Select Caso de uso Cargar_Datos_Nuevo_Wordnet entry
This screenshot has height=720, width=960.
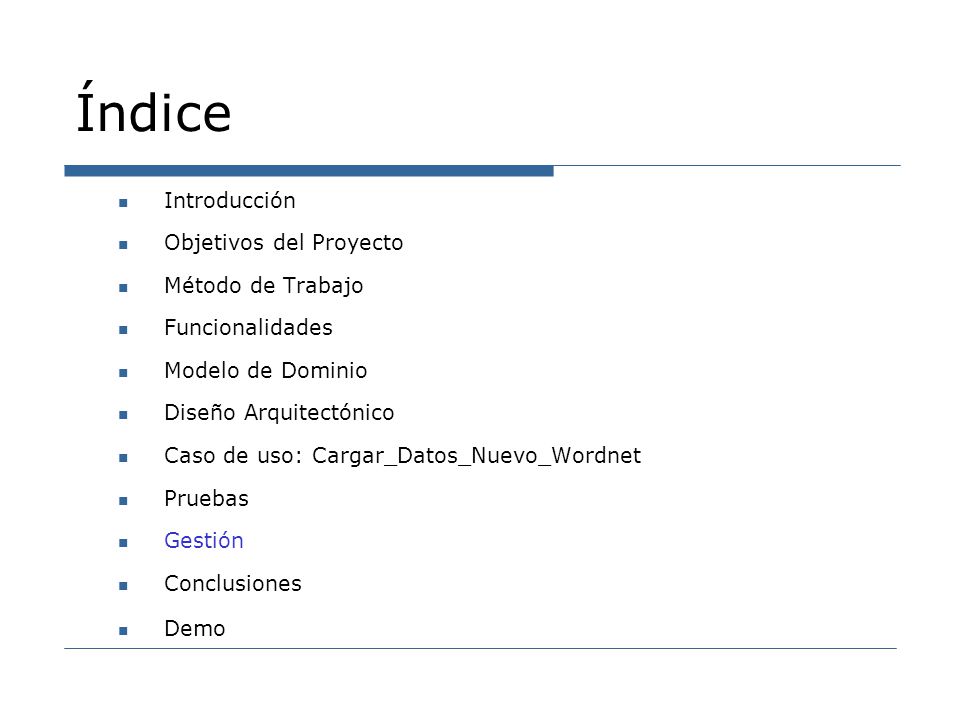pyautogui.click(x=402, y=456)
